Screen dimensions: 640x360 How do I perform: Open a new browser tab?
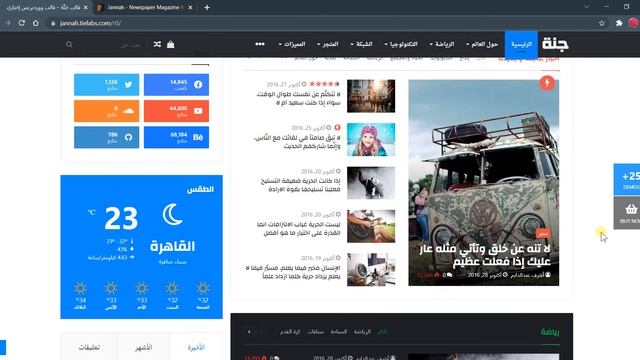click(207, 7)
